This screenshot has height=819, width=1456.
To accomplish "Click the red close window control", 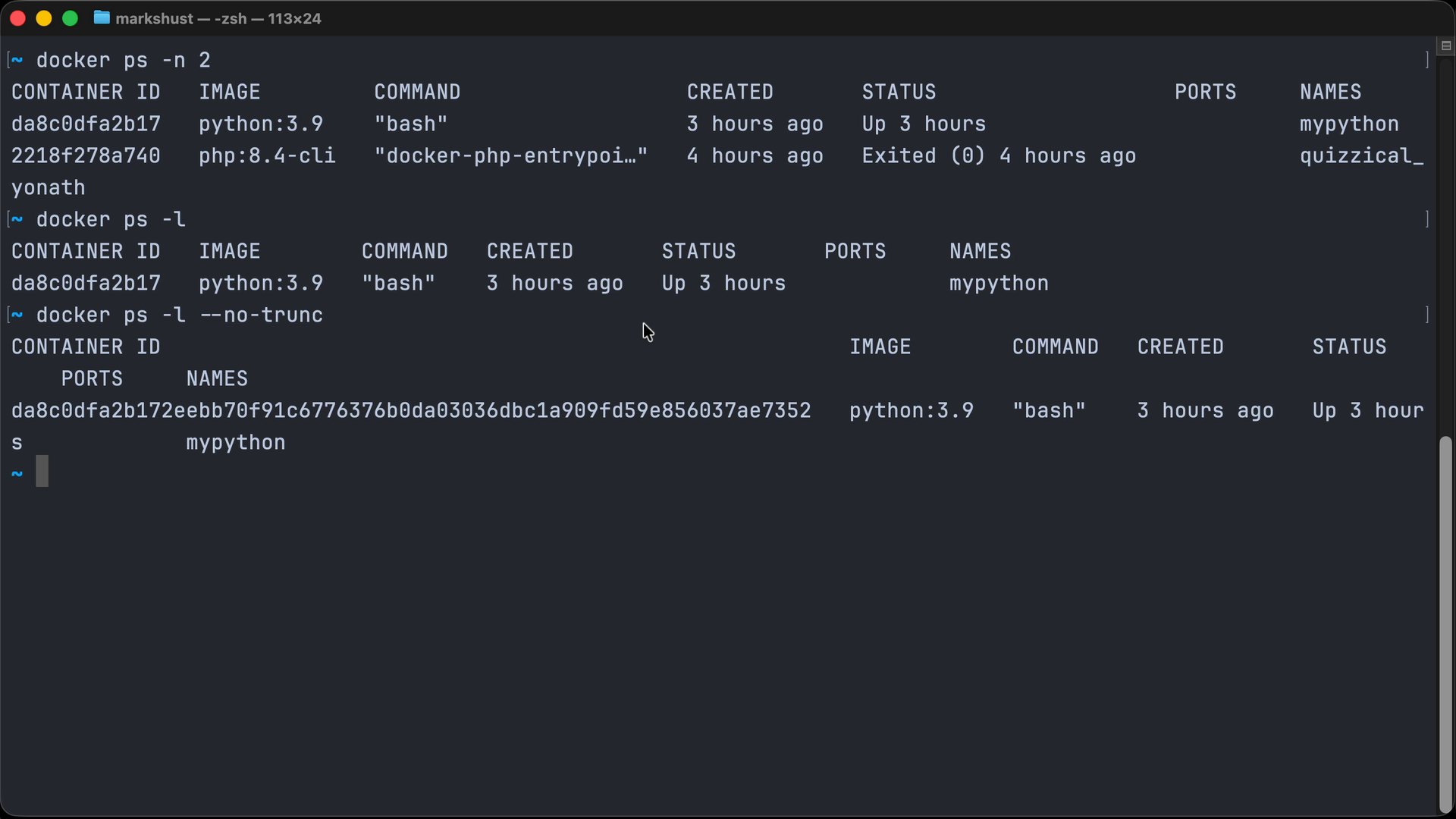I will coord(17,18).
